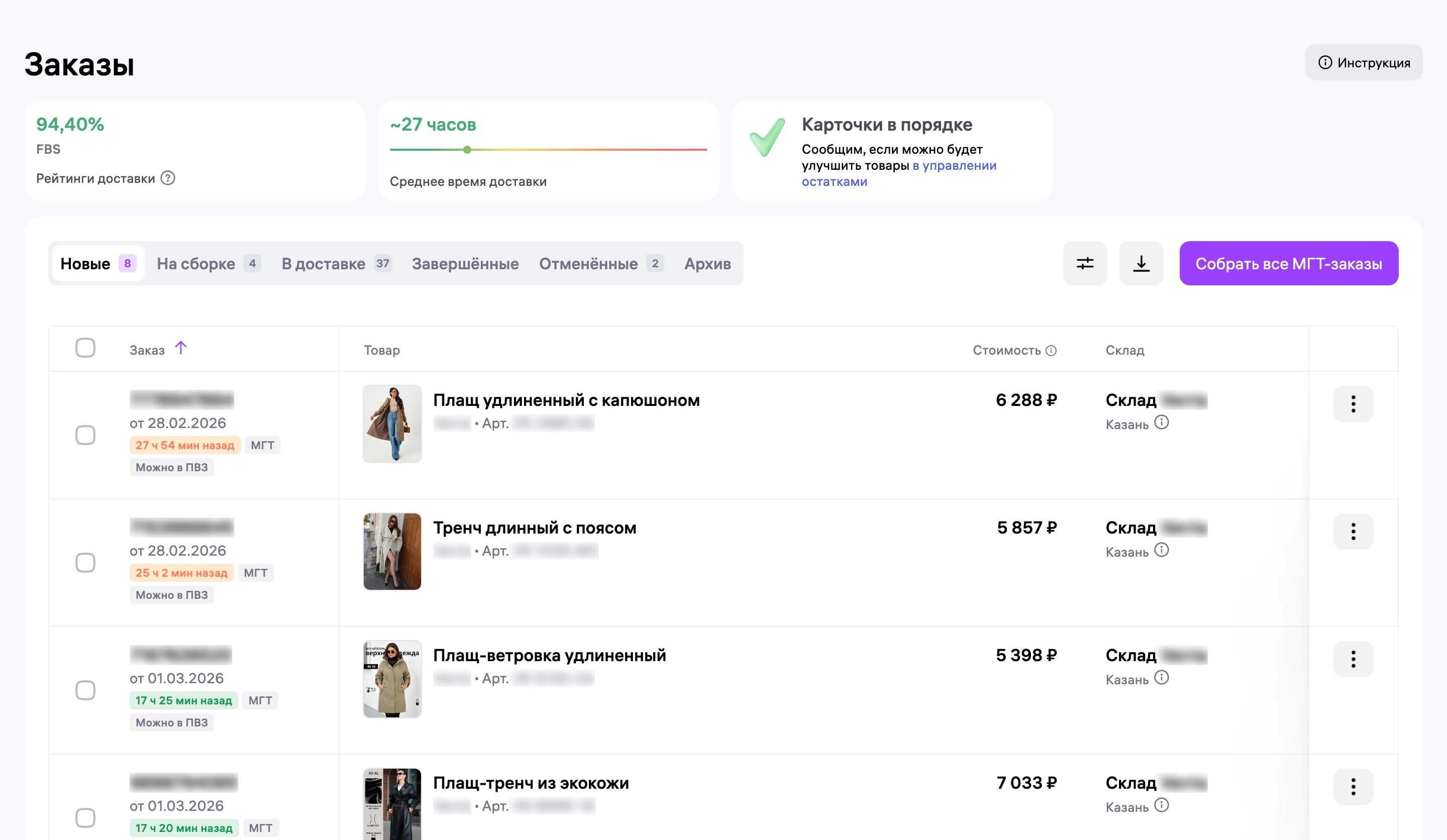Click the Казань info icon in the 5 857 ₽ row

coord(1162,550)
